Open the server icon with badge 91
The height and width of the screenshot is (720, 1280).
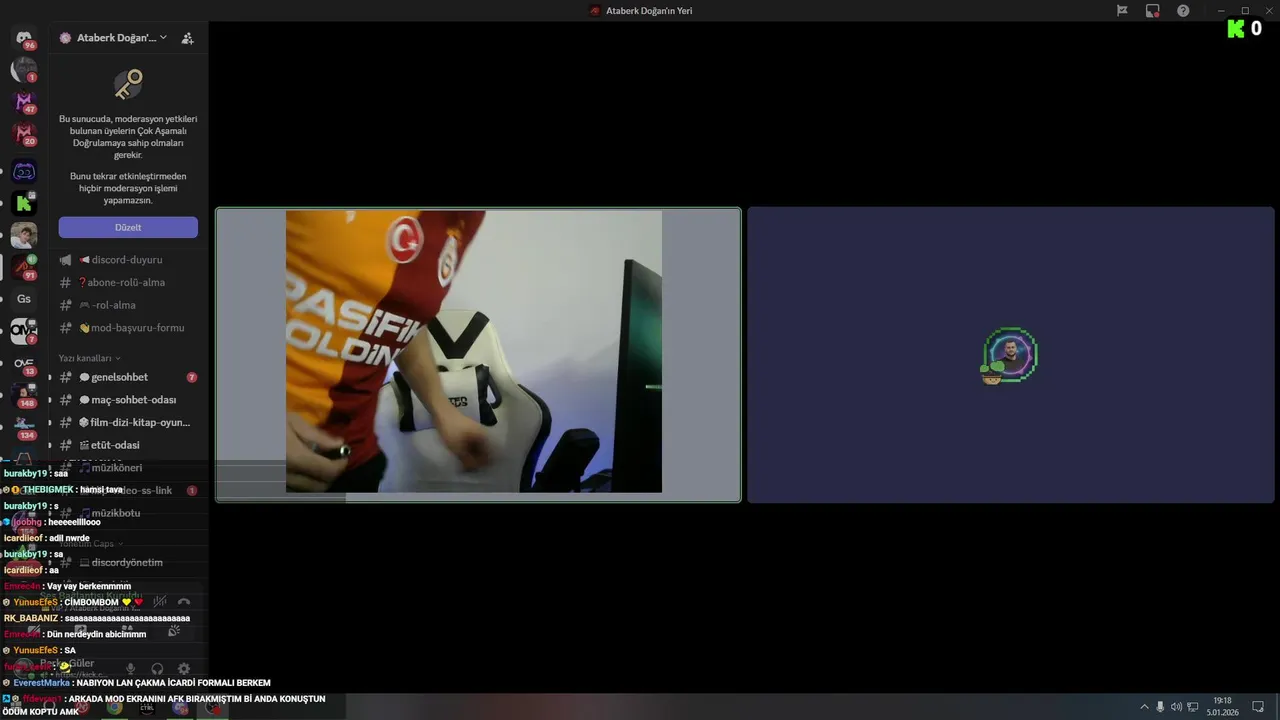[24, 267]
